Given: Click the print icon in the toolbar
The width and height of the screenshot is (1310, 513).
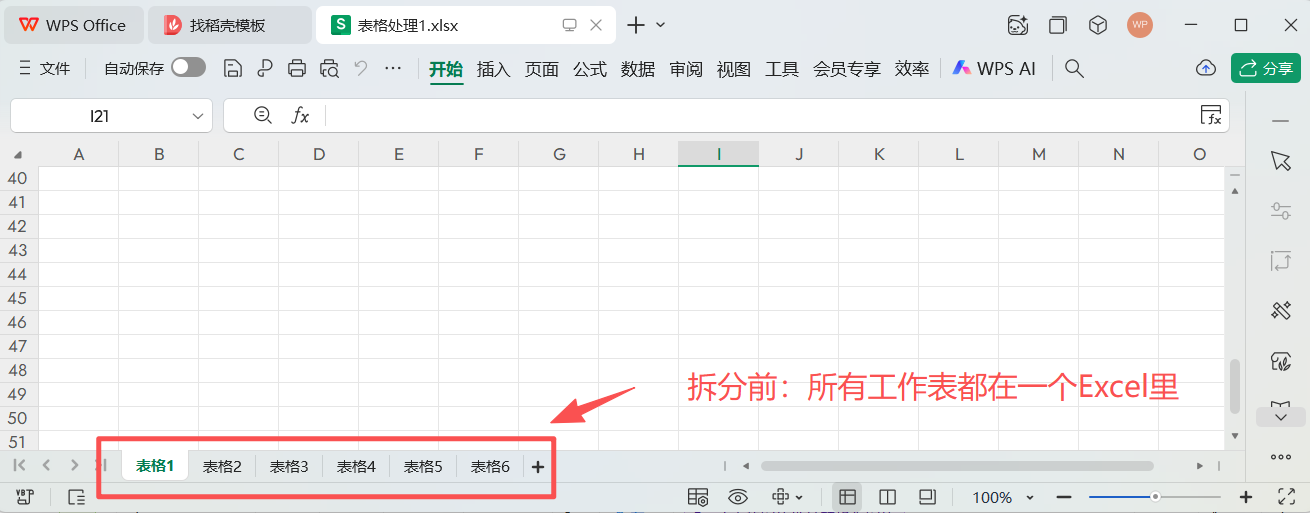Looking at the screenshot, I should (x=297, y=68).
